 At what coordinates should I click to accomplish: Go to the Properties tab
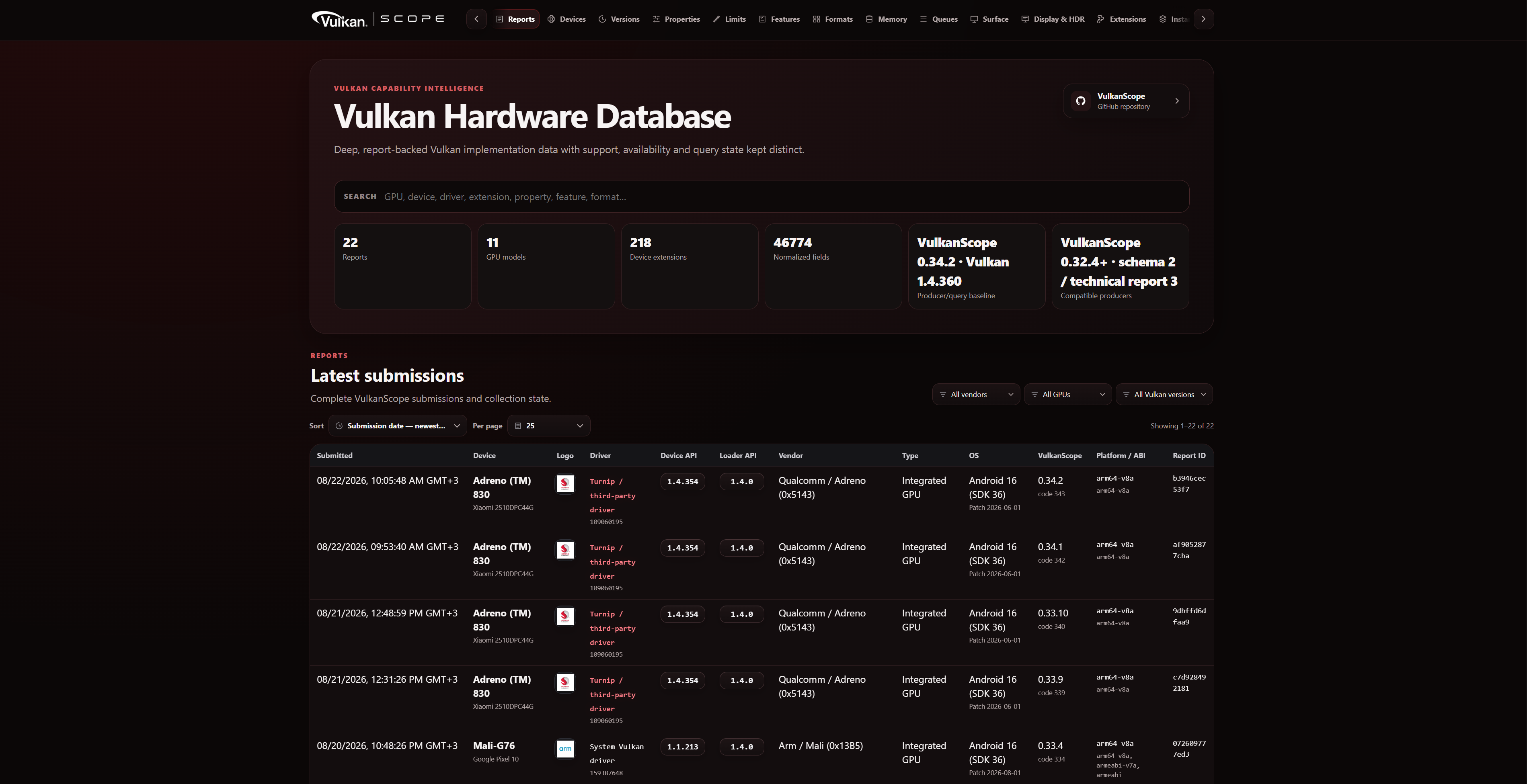point(676,19)
